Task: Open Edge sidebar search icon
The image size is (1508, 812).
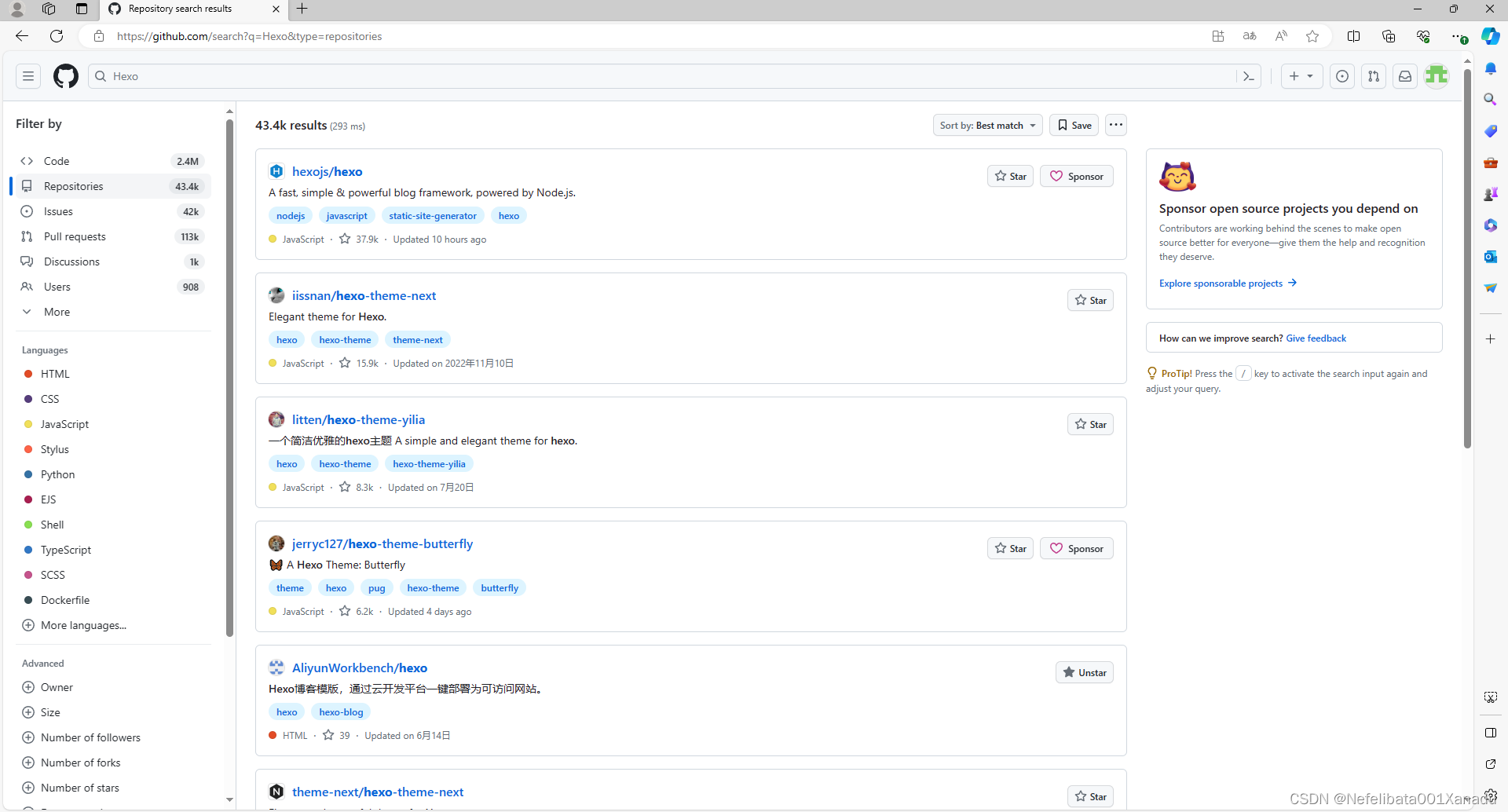Action: [1490, 100]
